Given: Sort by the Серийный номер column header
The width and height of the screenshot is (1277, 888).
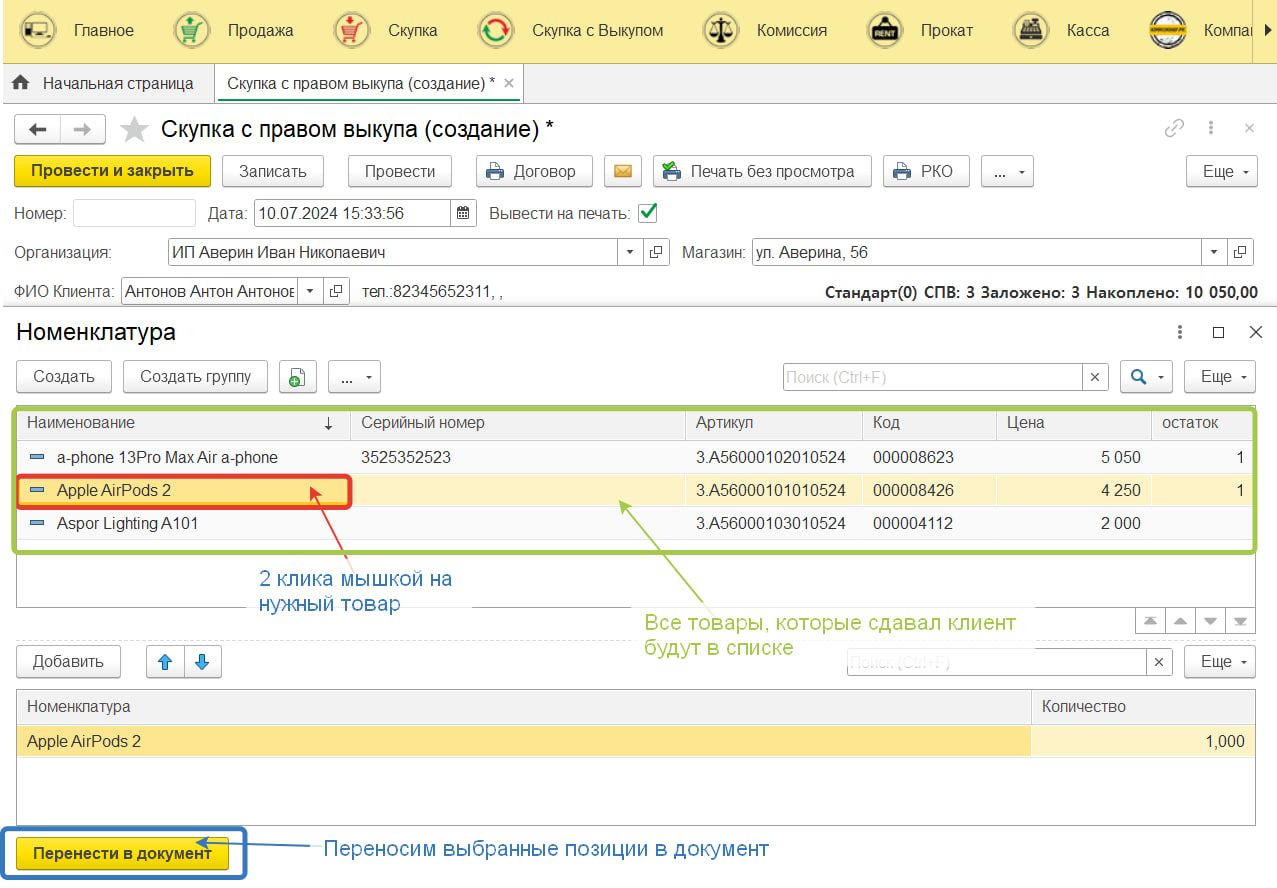Looking at the screenshot, I should point(518,423).
